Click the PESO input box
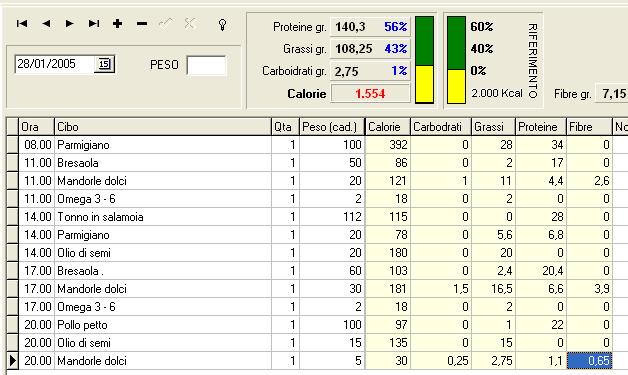This screenshot has width=628, height=375. click(x=206, y=65)
